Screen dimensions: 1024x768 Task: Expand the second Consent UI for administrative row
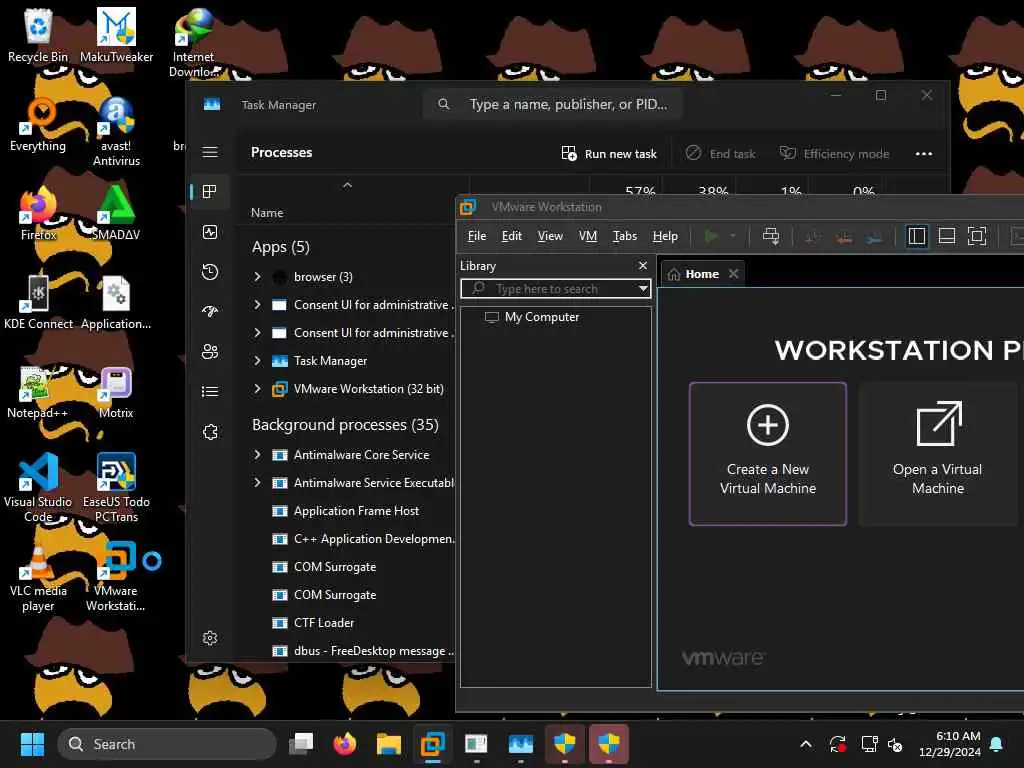tap(257, 333)
